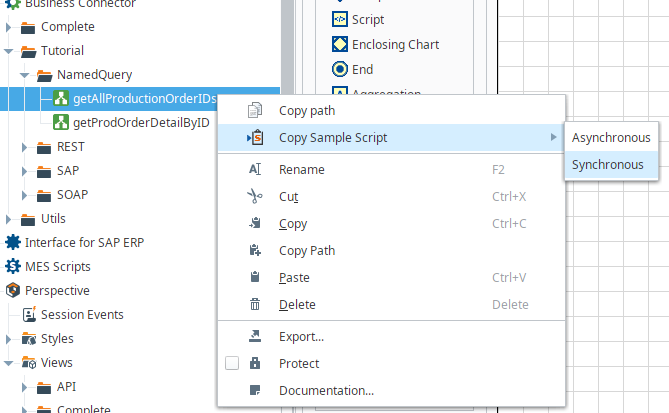Click the Session Events icon
This screenshot has width=669, height=413.
[29, 314]
